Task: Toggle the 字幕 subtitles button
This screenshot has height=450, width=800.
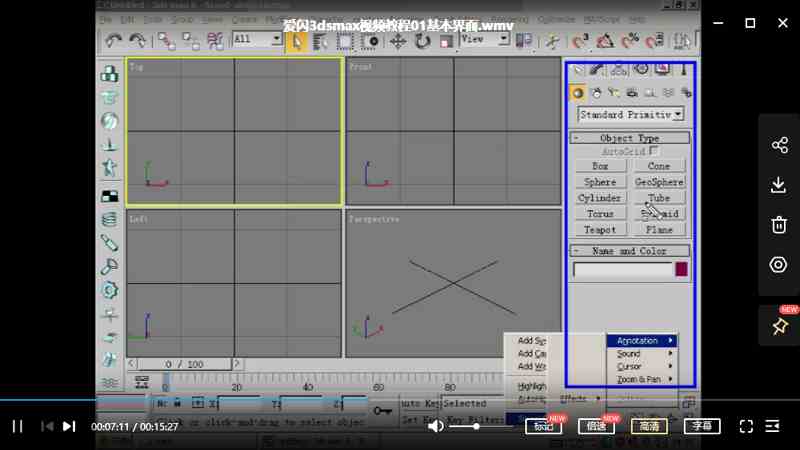Action: point(702,426)
